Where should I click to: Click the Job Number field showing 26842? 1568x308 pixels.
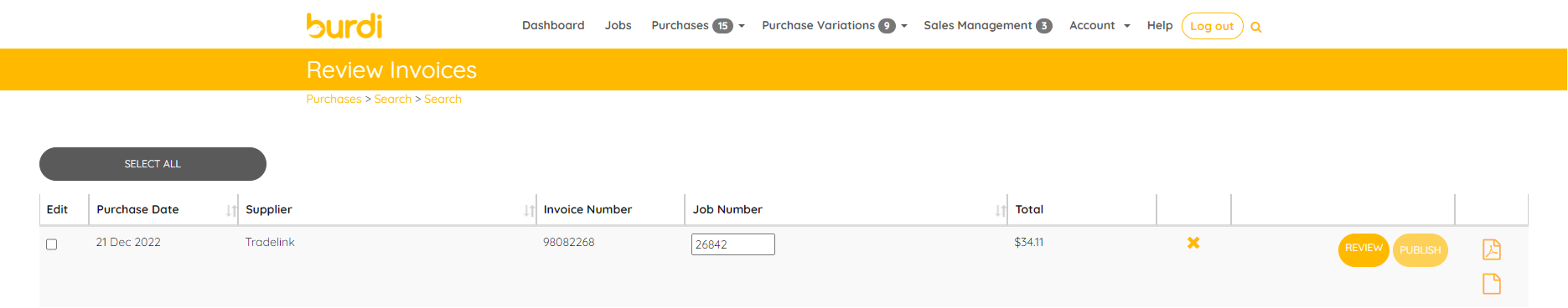point(733,244)
